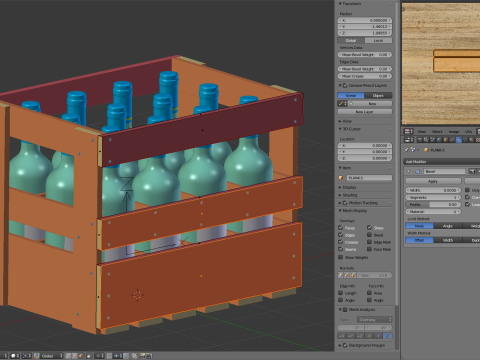Click the orange object icon beside Item name

pyautogui.click(x=341, y=178)
